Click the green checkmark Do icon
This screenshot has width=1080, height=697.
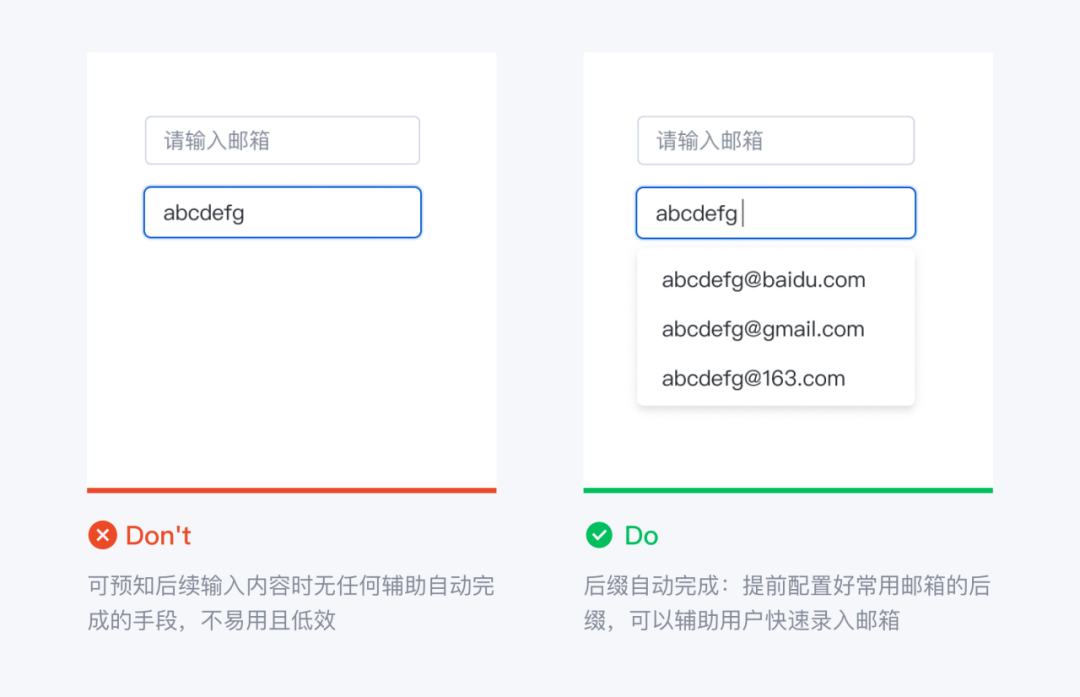599,535
